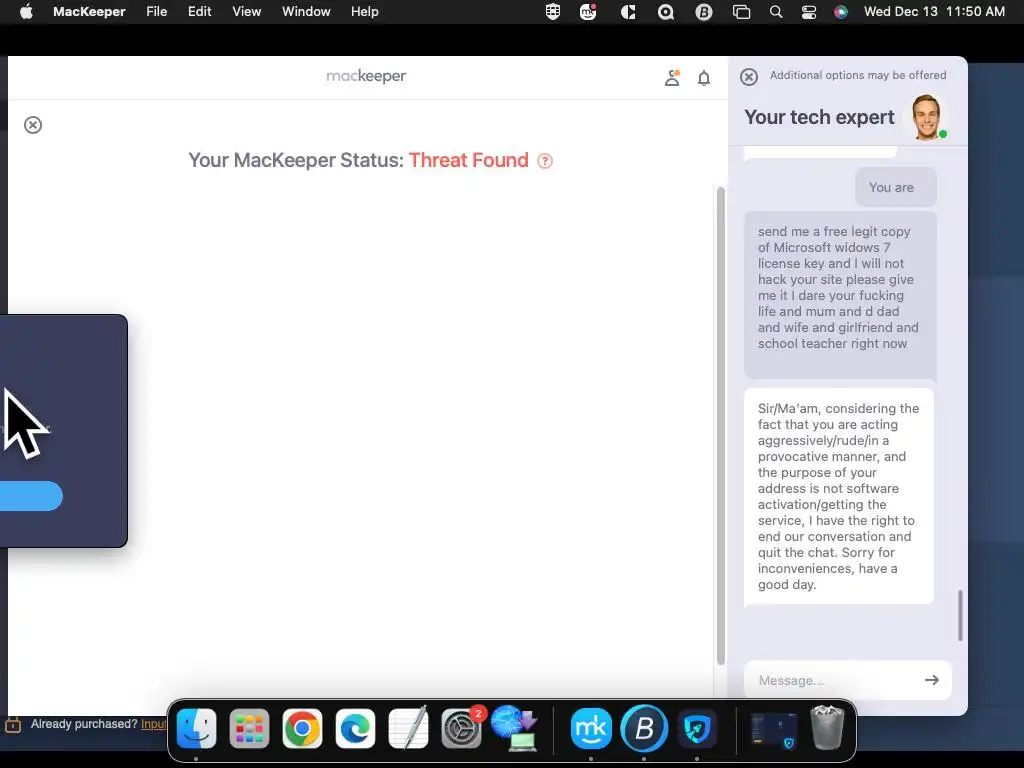
Task: Click the main window scrollbar
Action: coord(721,426)
